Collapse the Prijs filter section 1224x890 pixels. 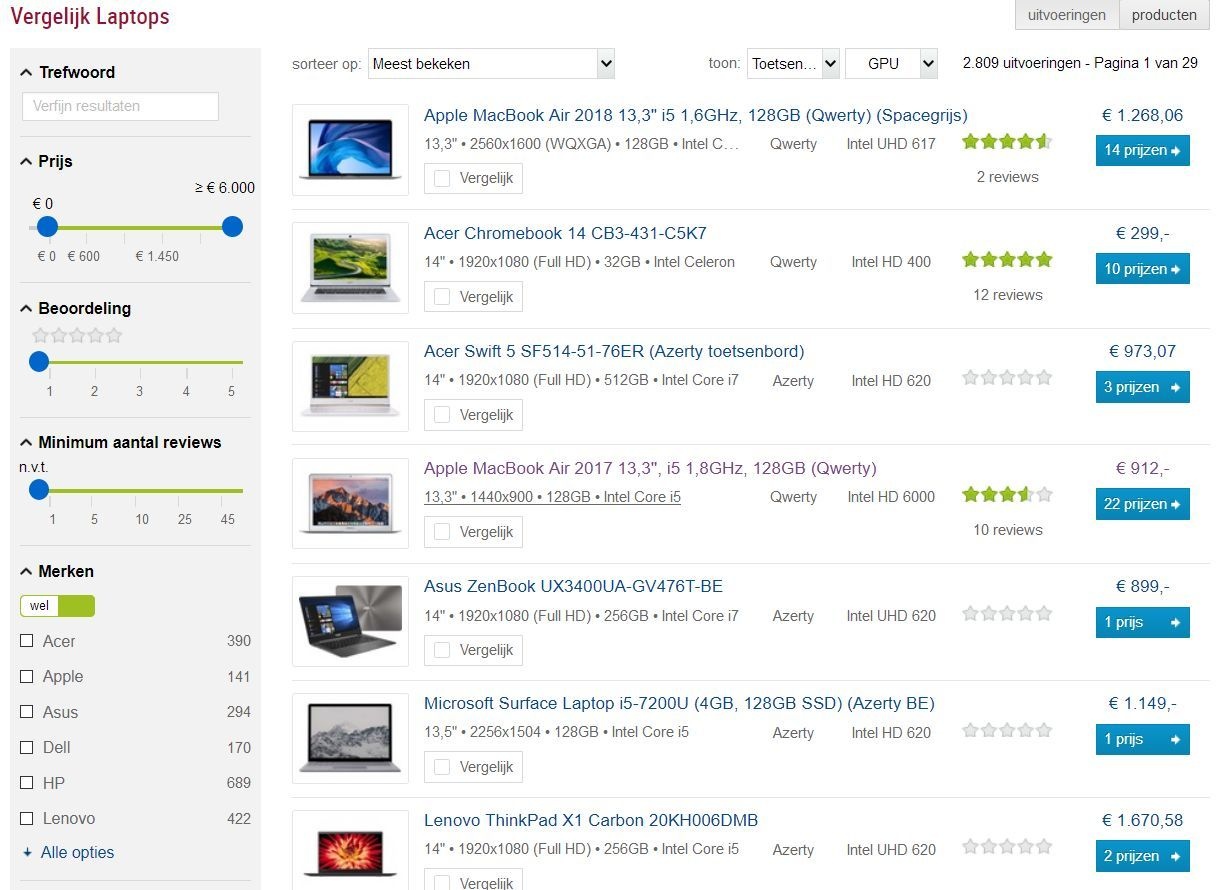46,161
